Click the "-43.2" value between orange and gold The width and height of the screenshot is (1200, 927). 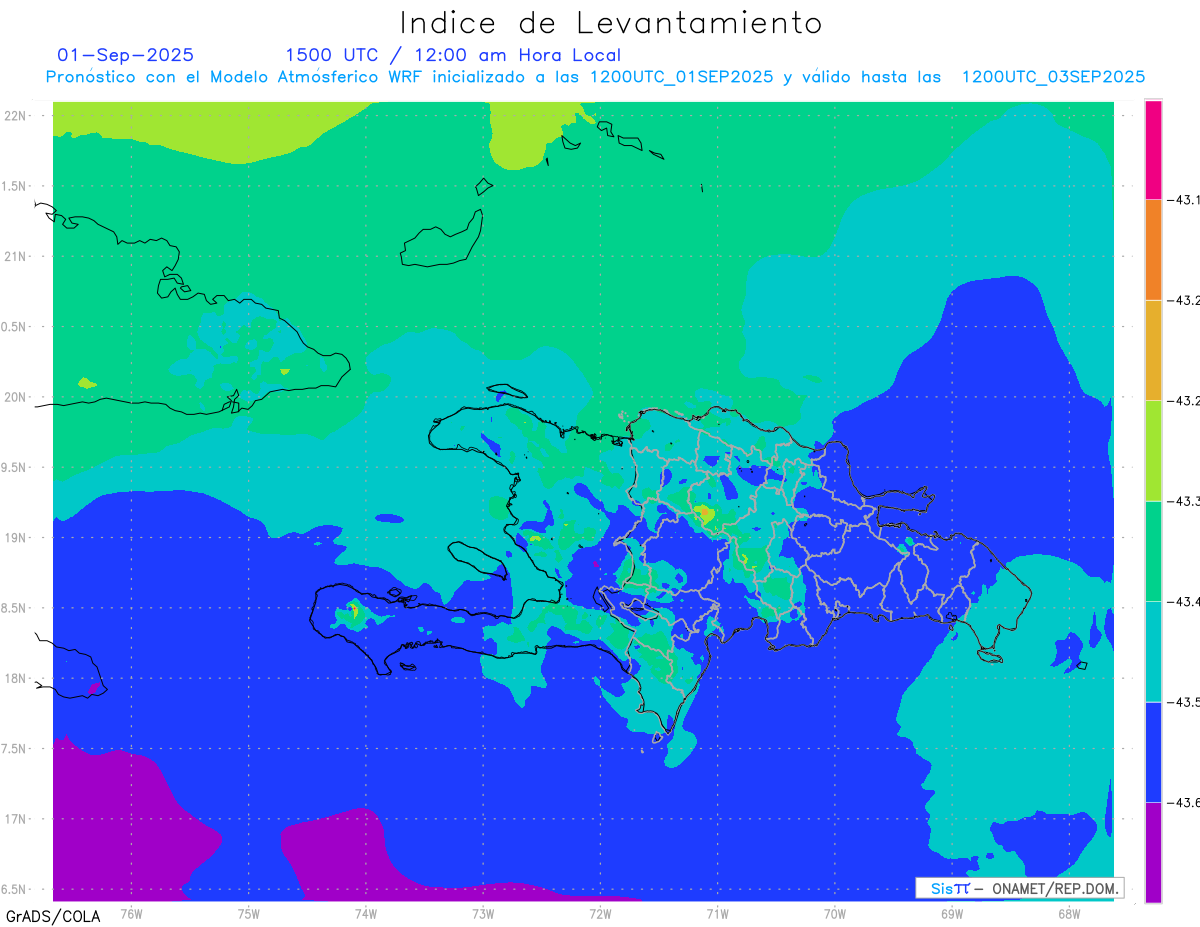point(1186,300)
